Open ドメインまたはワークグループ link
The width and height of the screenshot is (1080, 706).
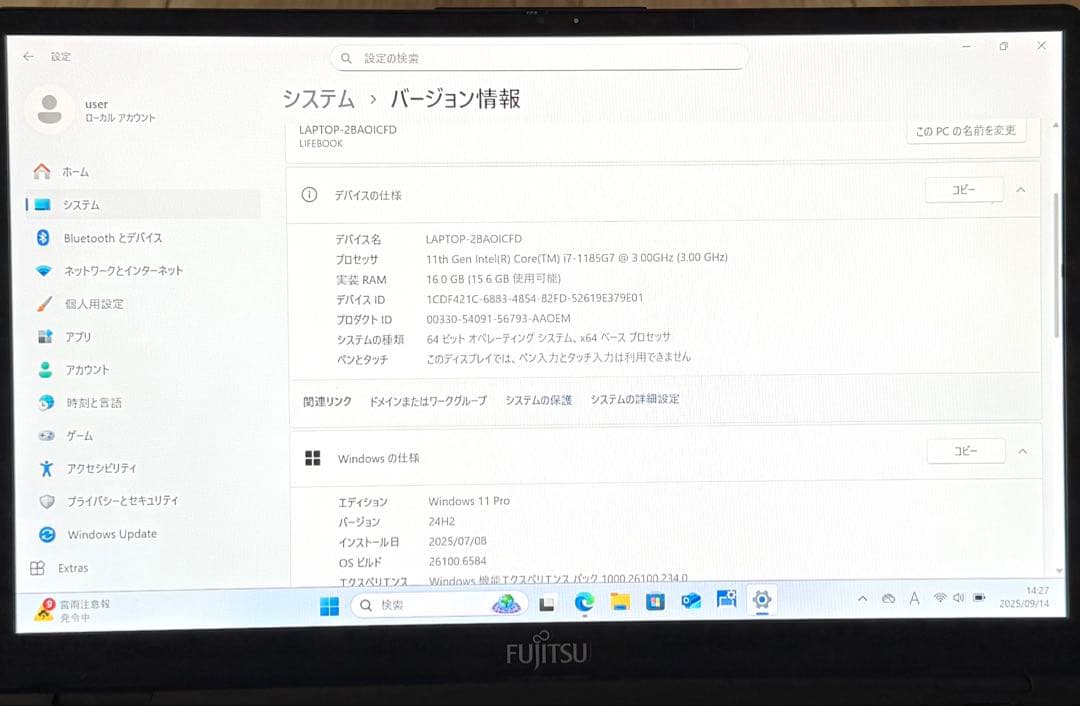428,401
